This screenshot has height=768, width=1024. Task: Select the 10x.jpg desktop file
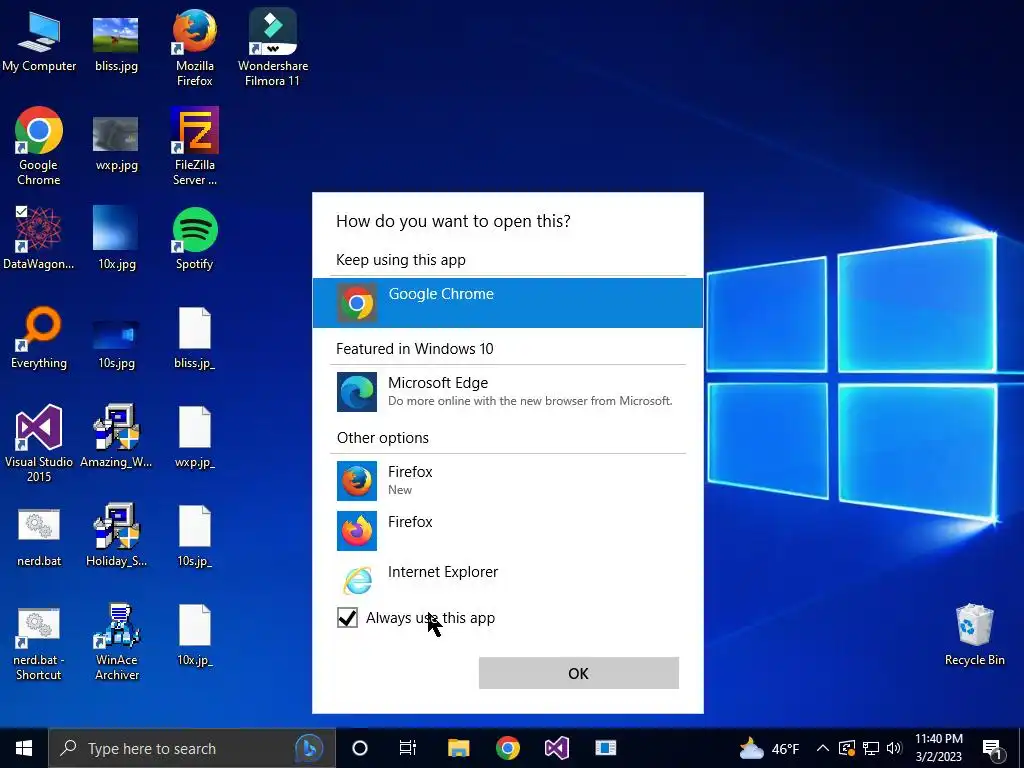(x=116, y=238)
